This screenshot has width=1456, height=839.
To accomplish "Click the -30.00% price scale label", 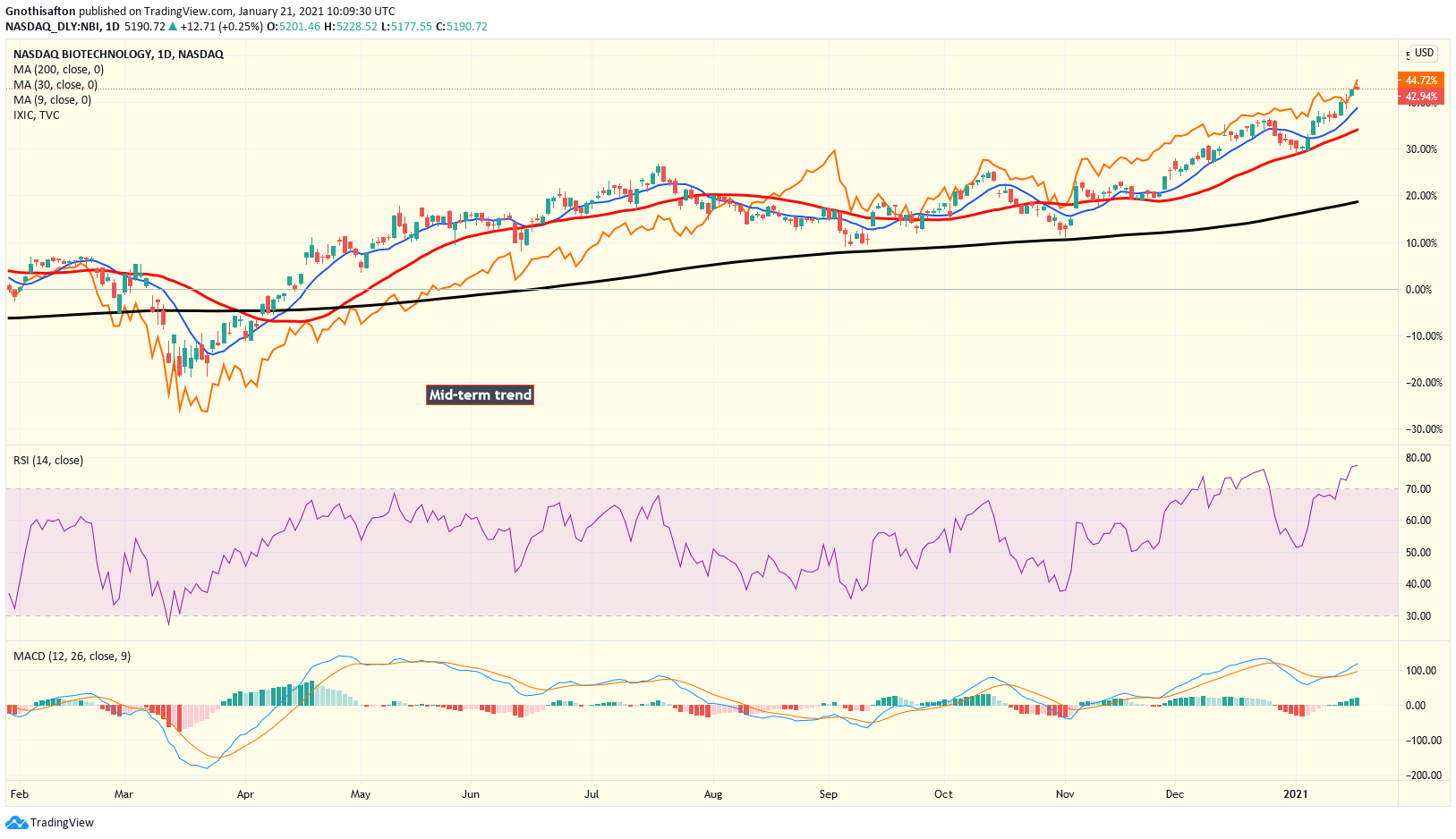I will [x=1423, y=428].
